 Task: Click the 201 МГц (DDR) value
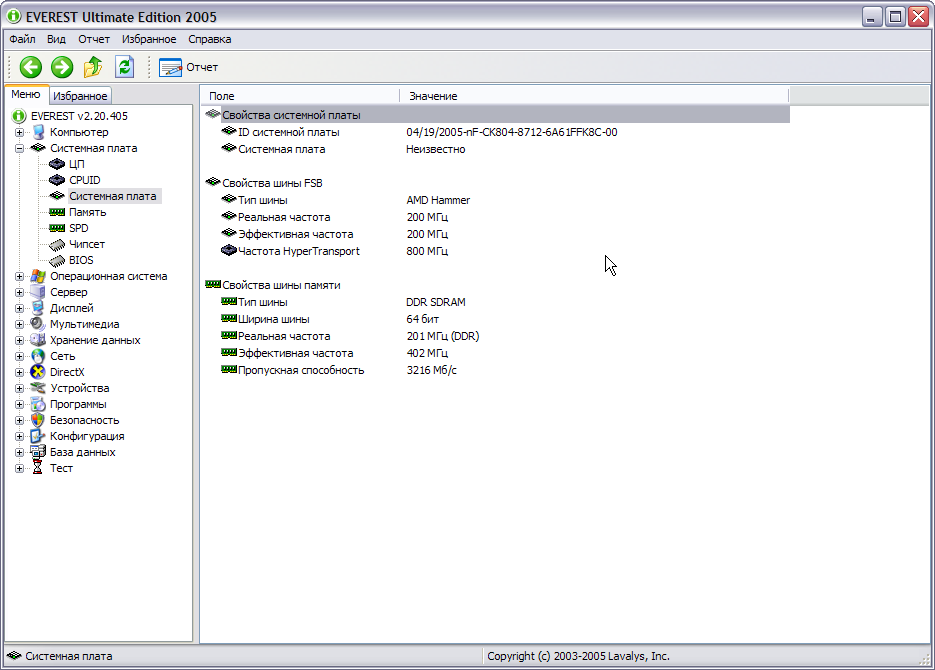tap(442, 336)
